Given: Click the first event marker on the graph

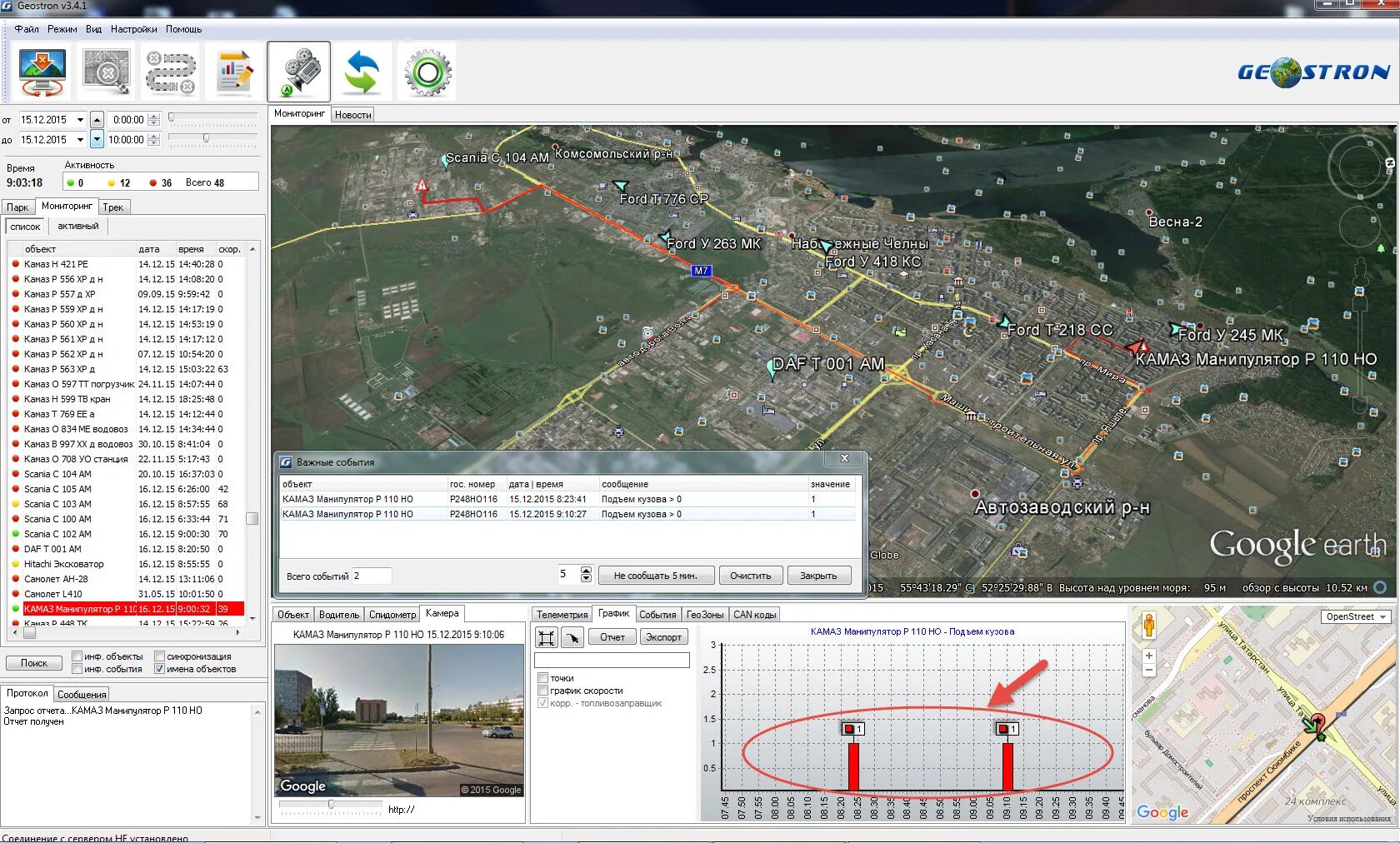Looking at the screenshot, I should coord(853,729).
